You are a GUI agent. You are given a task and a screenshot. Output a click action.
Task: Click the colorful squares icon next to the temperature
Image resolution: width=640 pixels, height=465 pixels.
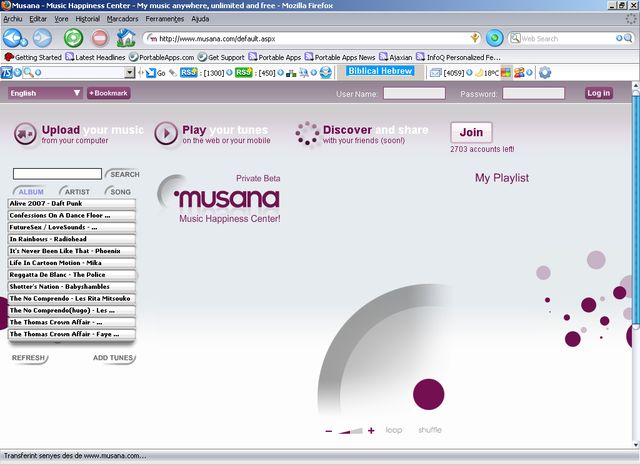(506, 73)
